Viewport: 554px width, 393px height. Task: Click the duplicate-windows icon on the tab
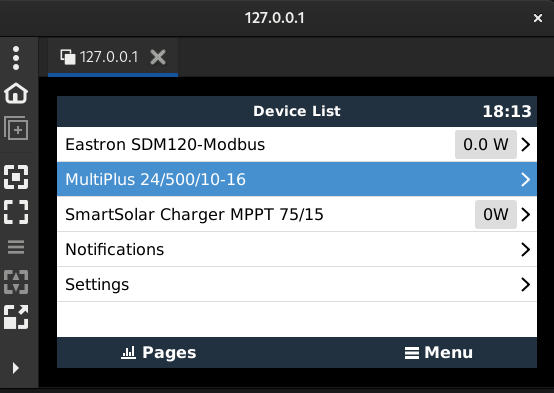[x=68, y=57]
